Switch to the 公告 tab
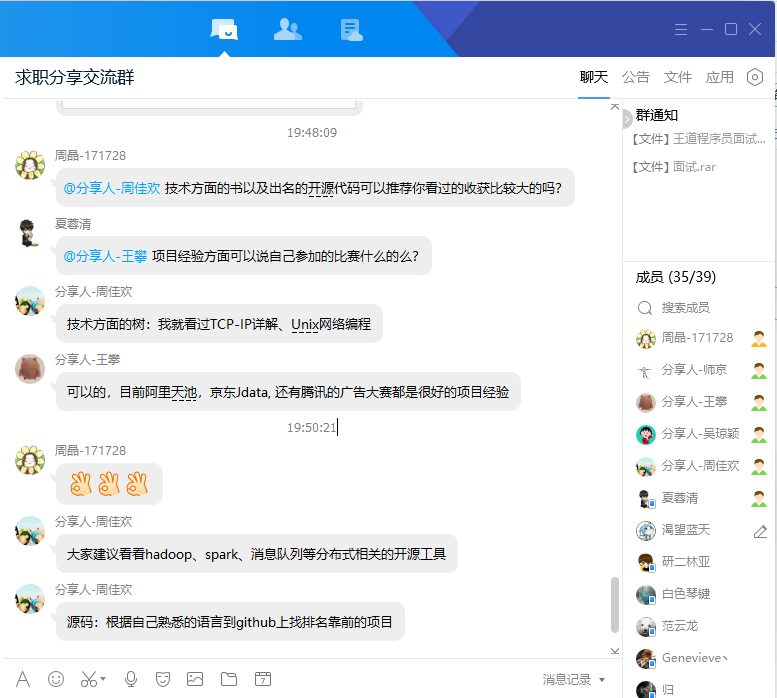This screenshot has height=698, width=777. point(635,77)
